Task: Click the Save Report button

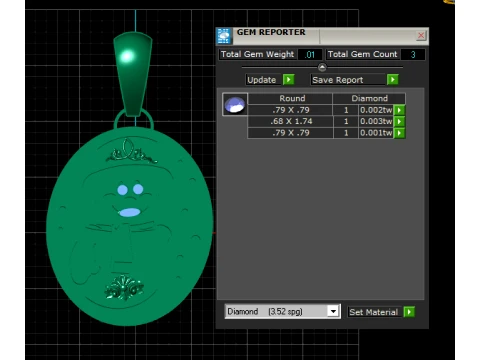Action: [348, 80]
